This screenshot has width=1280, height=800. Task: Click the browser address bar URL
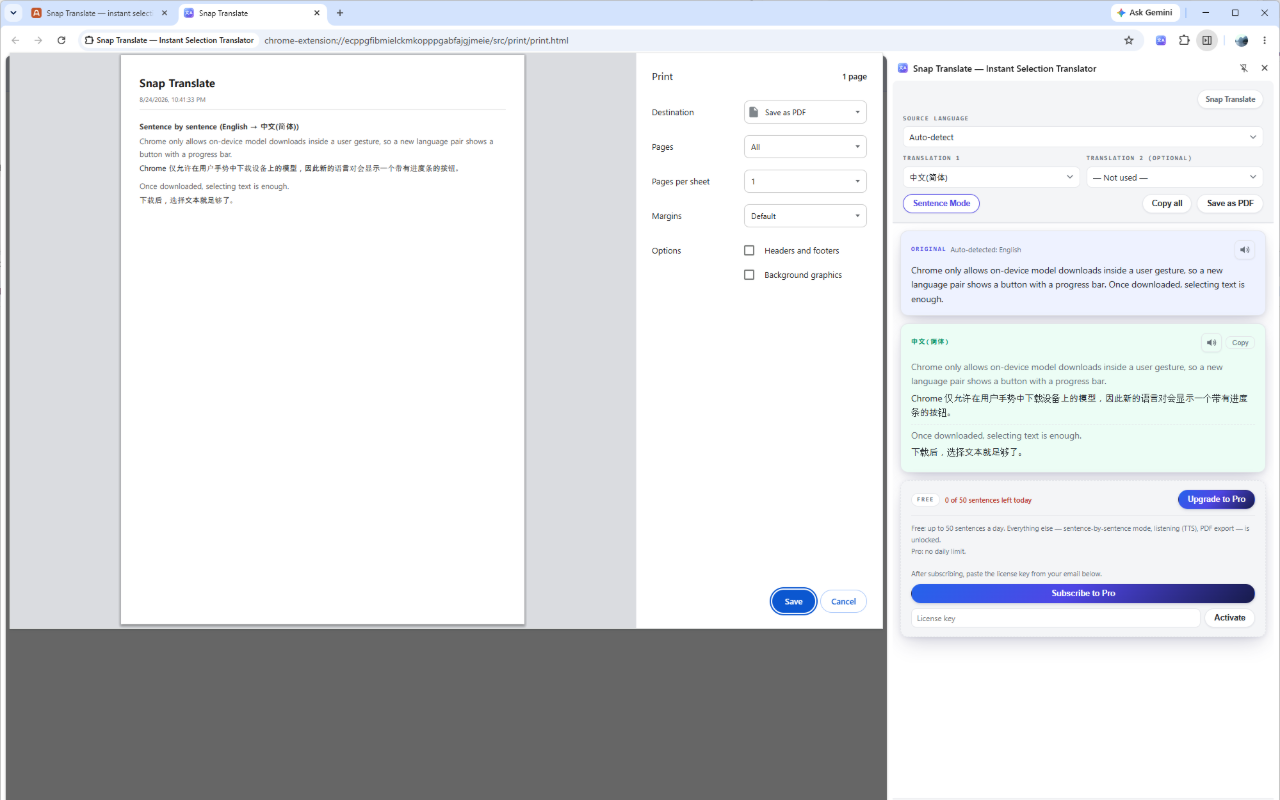[416, 40]
